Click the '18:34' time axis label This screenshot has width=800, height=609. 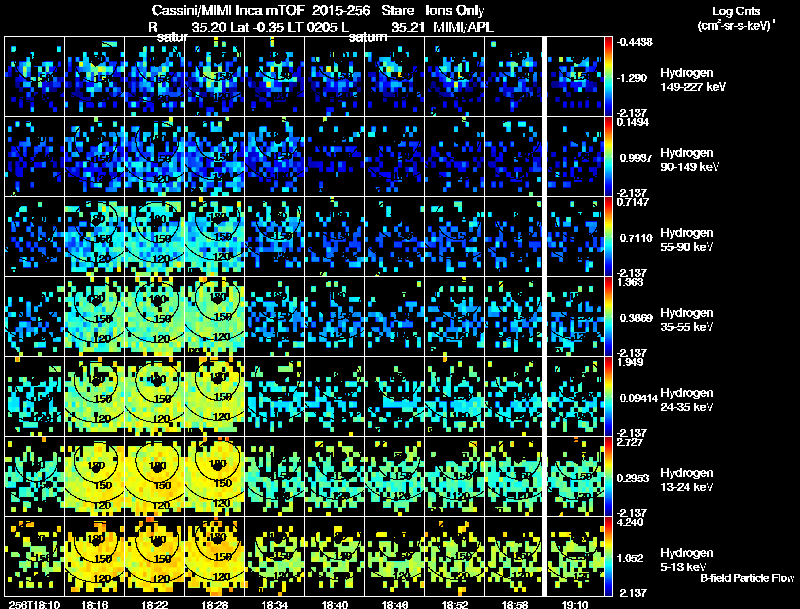[x=275, y=605]
